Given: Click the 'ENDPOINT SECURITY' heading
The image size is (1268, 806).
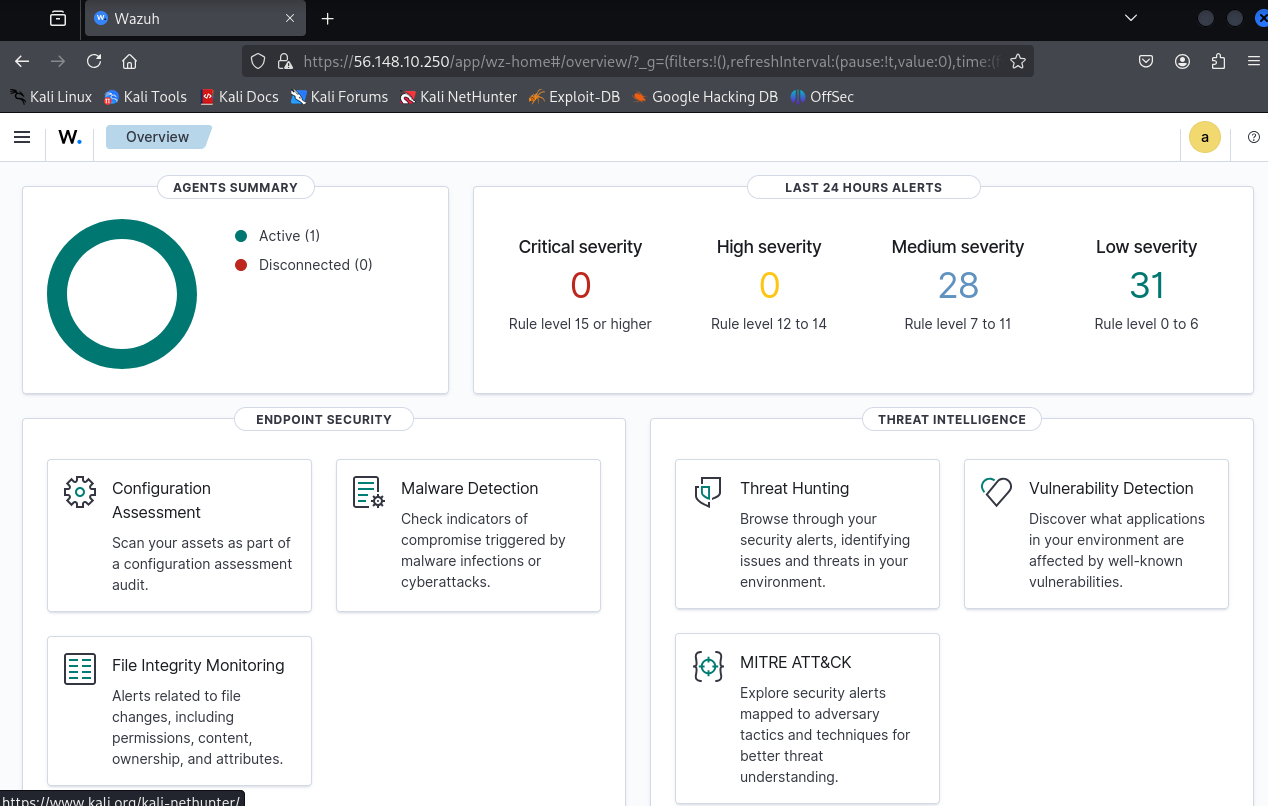Looking at the screenshot, I should click(x=324, y=419).
